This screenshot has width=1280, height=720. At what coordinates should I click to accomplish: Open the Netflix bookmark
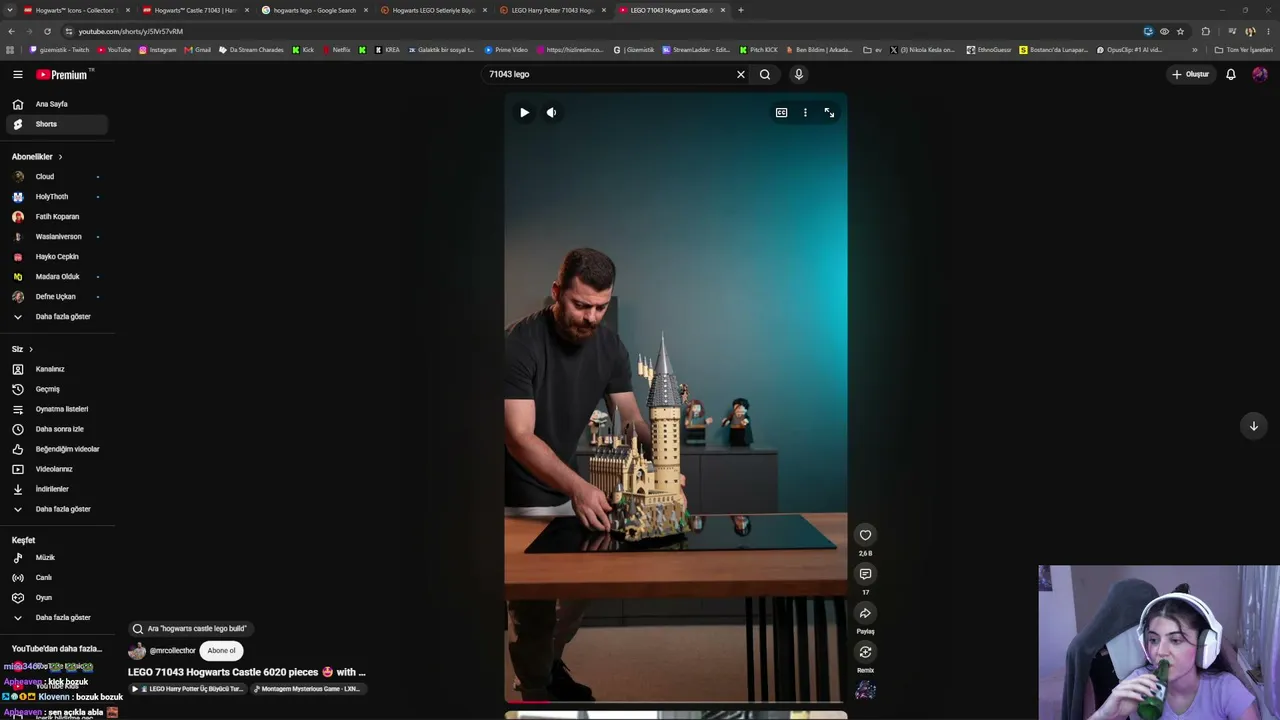pyautogui.click(x=336, y=50)
